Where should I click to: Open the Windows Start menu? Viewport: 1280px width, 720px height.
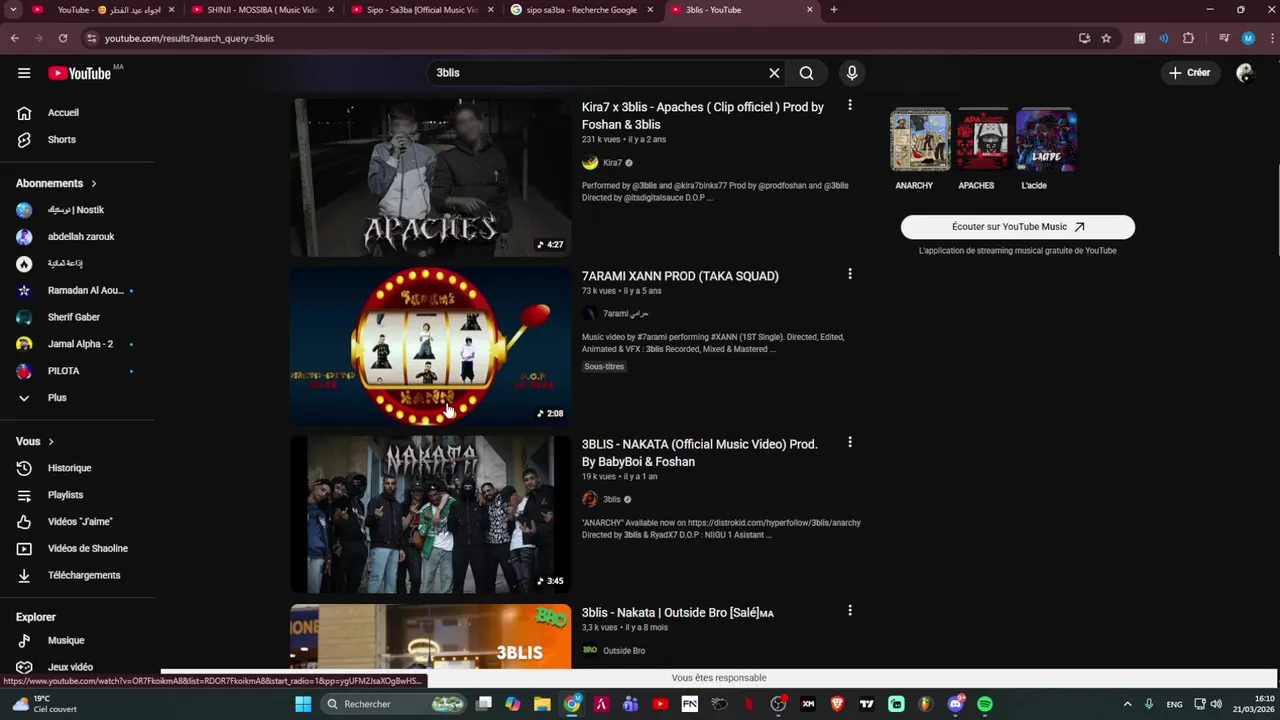click(303, 704)
